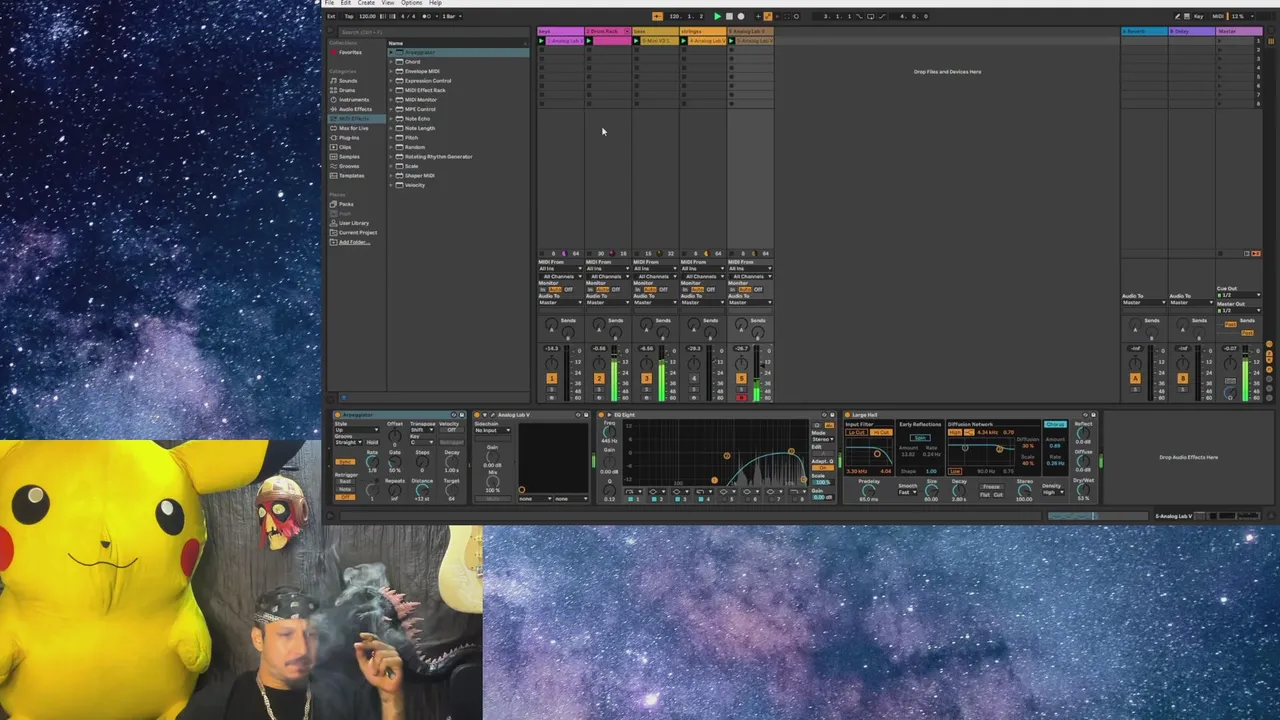This screenshot has height=720, width=1280.
Task: Launch the clip in the bass track
Action: [x=636, y=41]
